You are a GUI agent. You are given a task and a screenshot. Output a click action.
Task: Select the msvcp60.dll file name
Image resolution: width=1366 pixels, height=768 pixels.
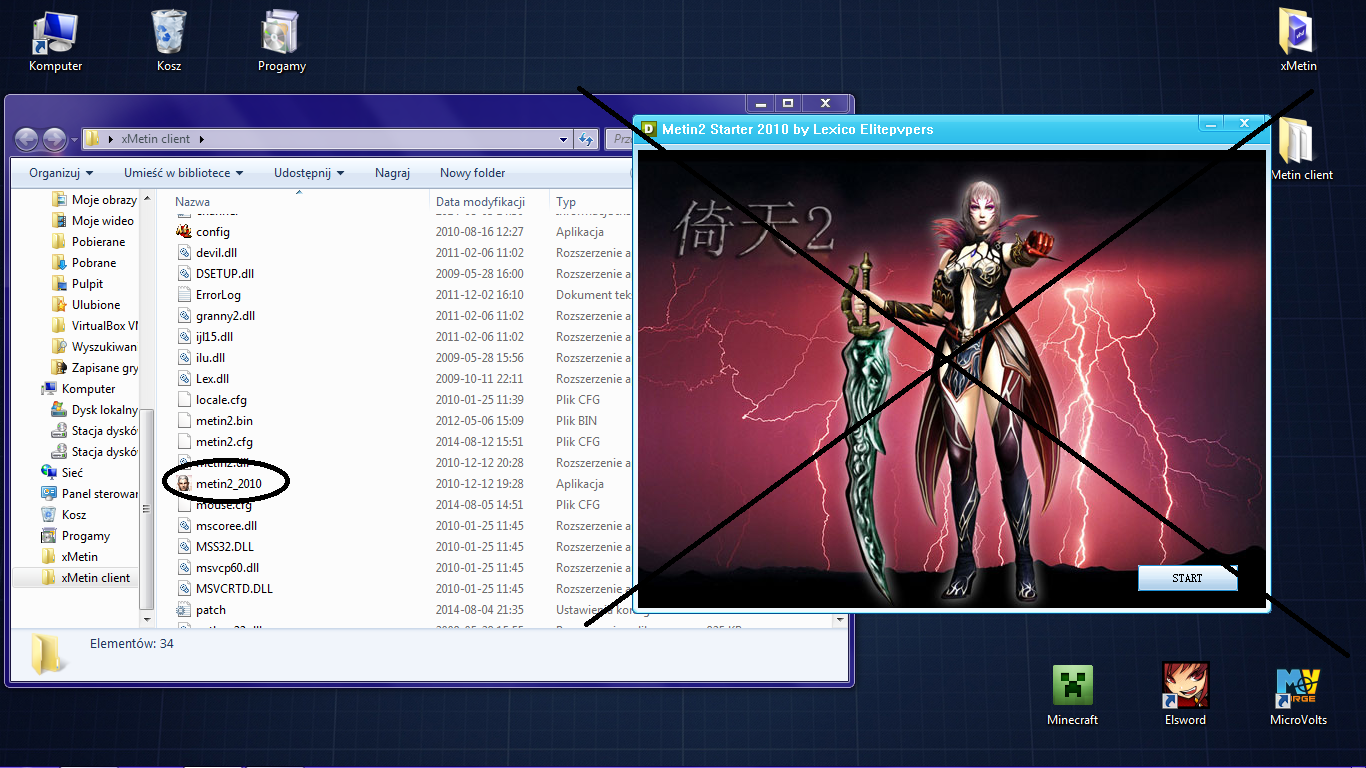[x=227, y=568]
